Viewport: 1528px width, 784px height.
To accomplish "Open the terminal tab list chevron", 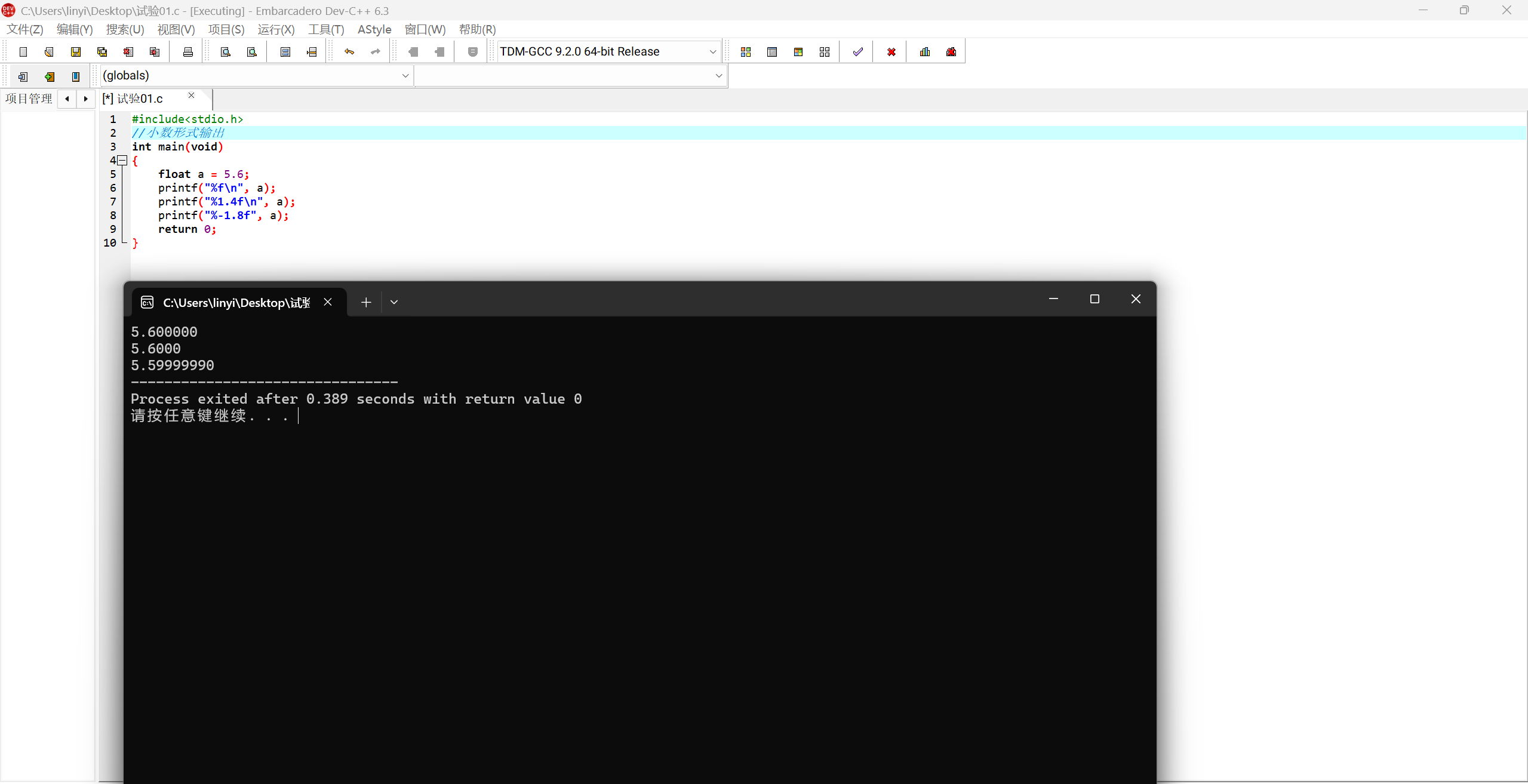I will pyautogui.click(x=394, y=302).
